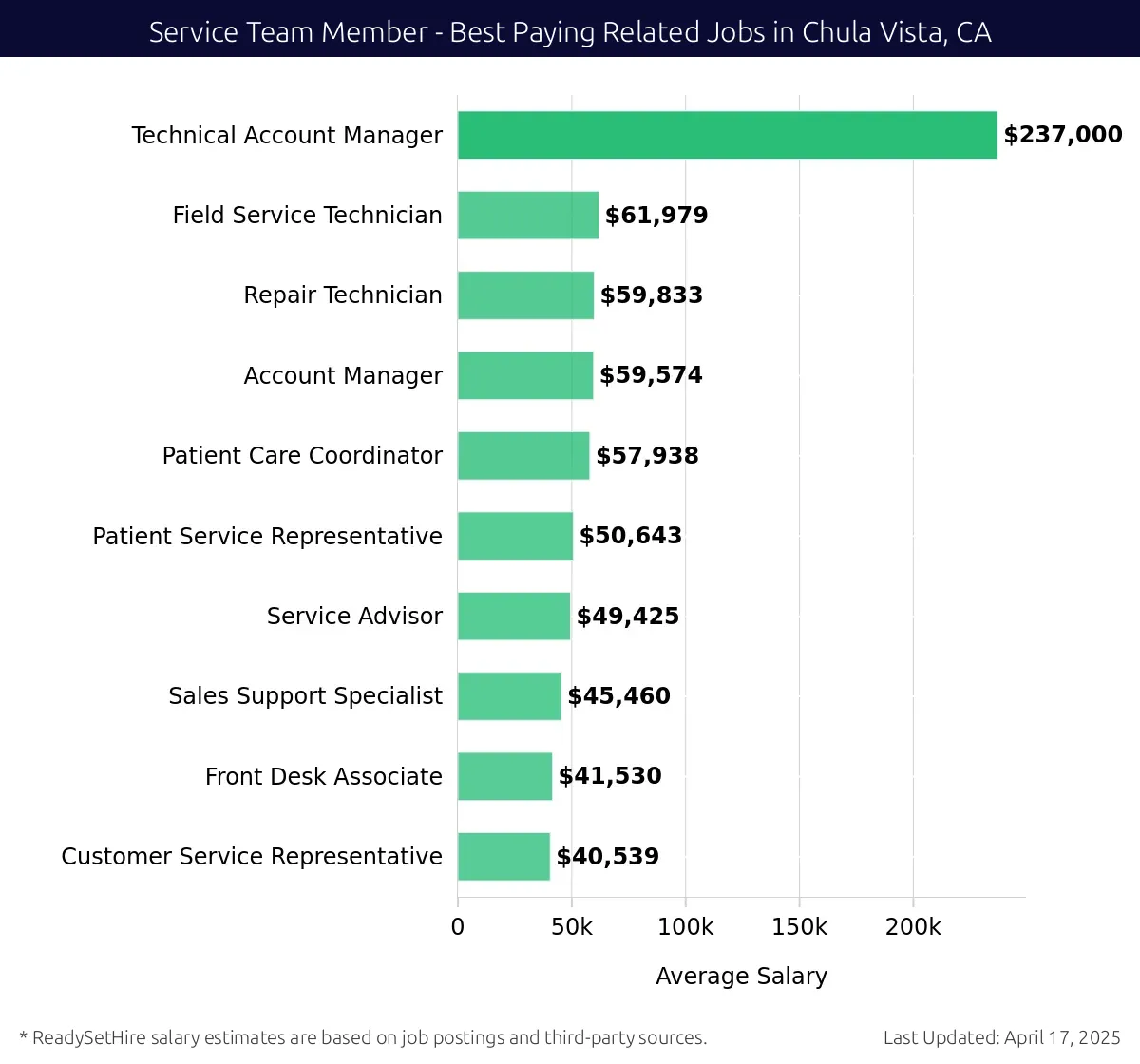
Task: Click the Technical Account Manager bar
Action: coord(728,135)
